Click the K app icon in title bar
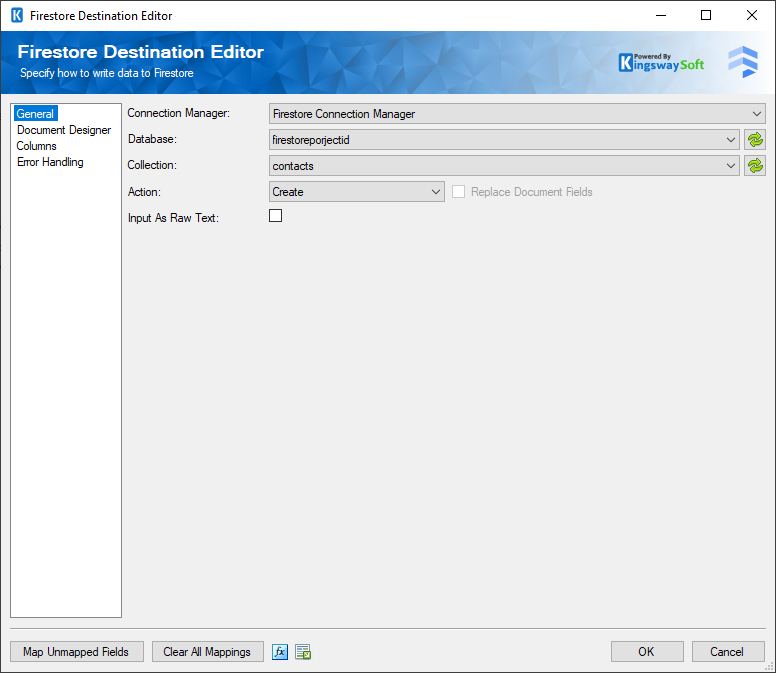Screen dimensions: 776x673 click(17, 15)
